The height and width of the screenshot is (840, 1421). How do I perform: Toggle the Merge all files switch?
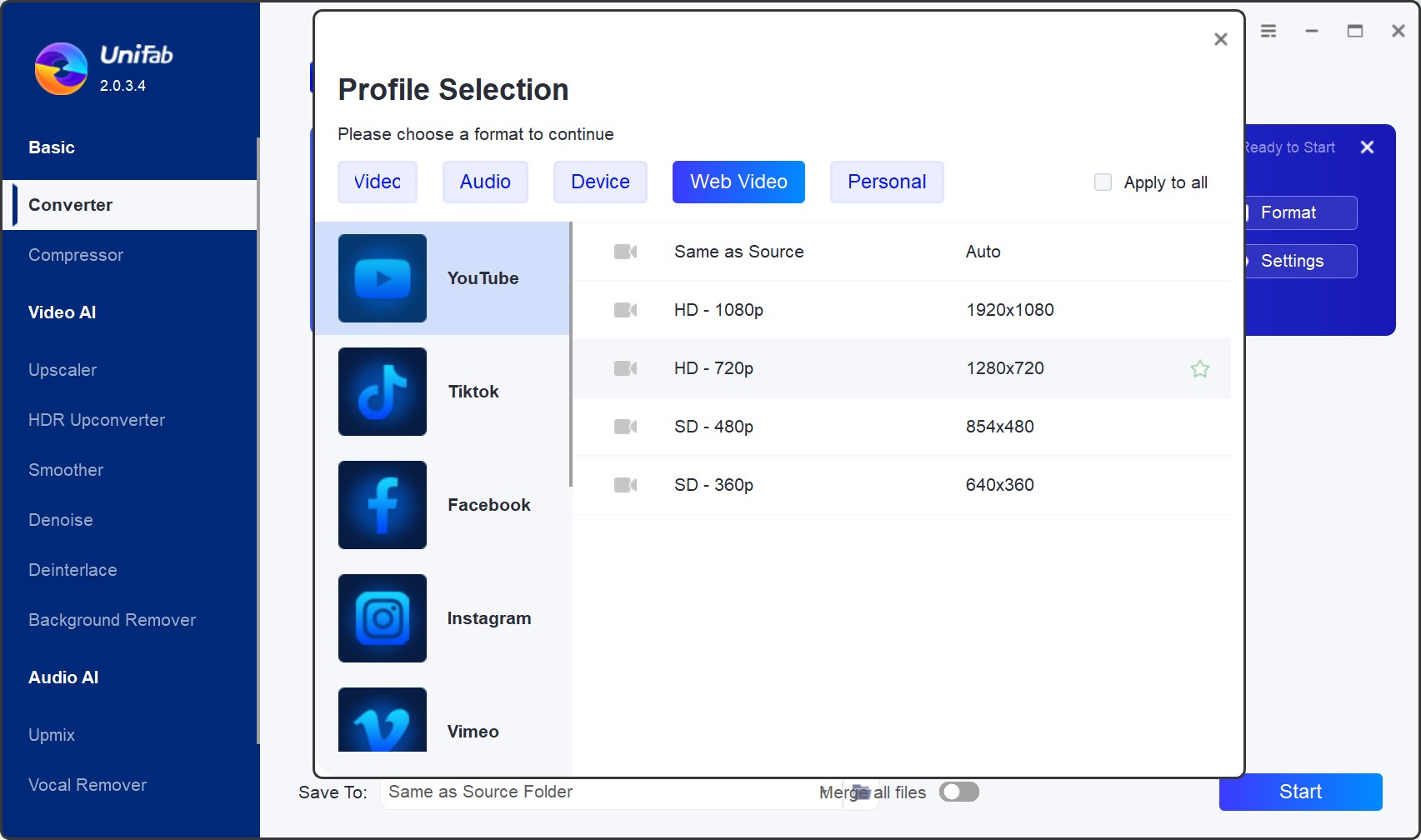(x=959, y=792)
